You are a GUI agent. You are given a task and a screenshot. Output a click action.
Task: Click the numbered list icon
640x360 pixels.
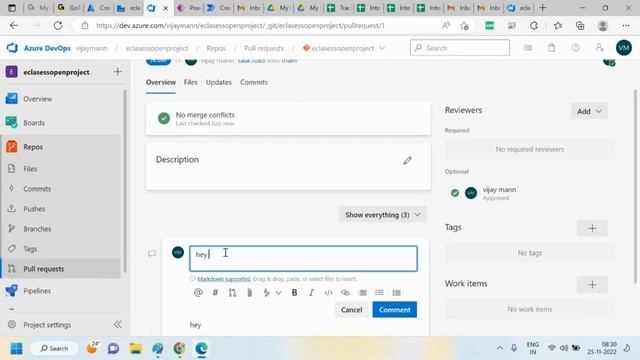[x=380, y=292]
